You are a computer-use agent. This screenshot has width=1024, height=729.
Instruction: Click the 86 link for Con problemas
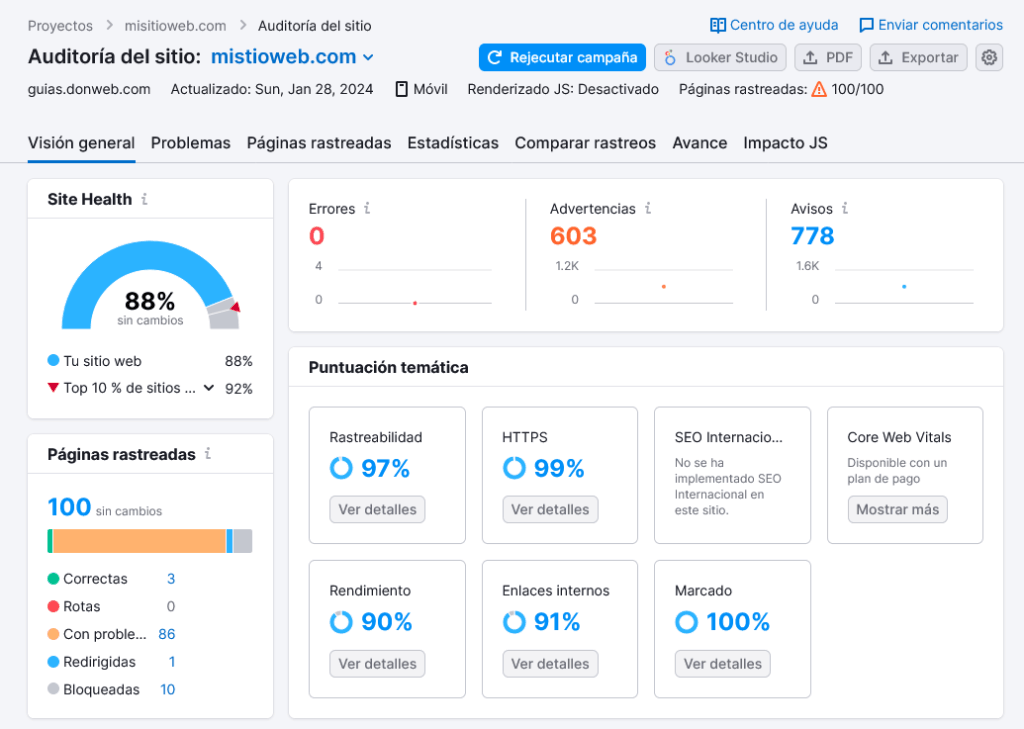point(166,634)
